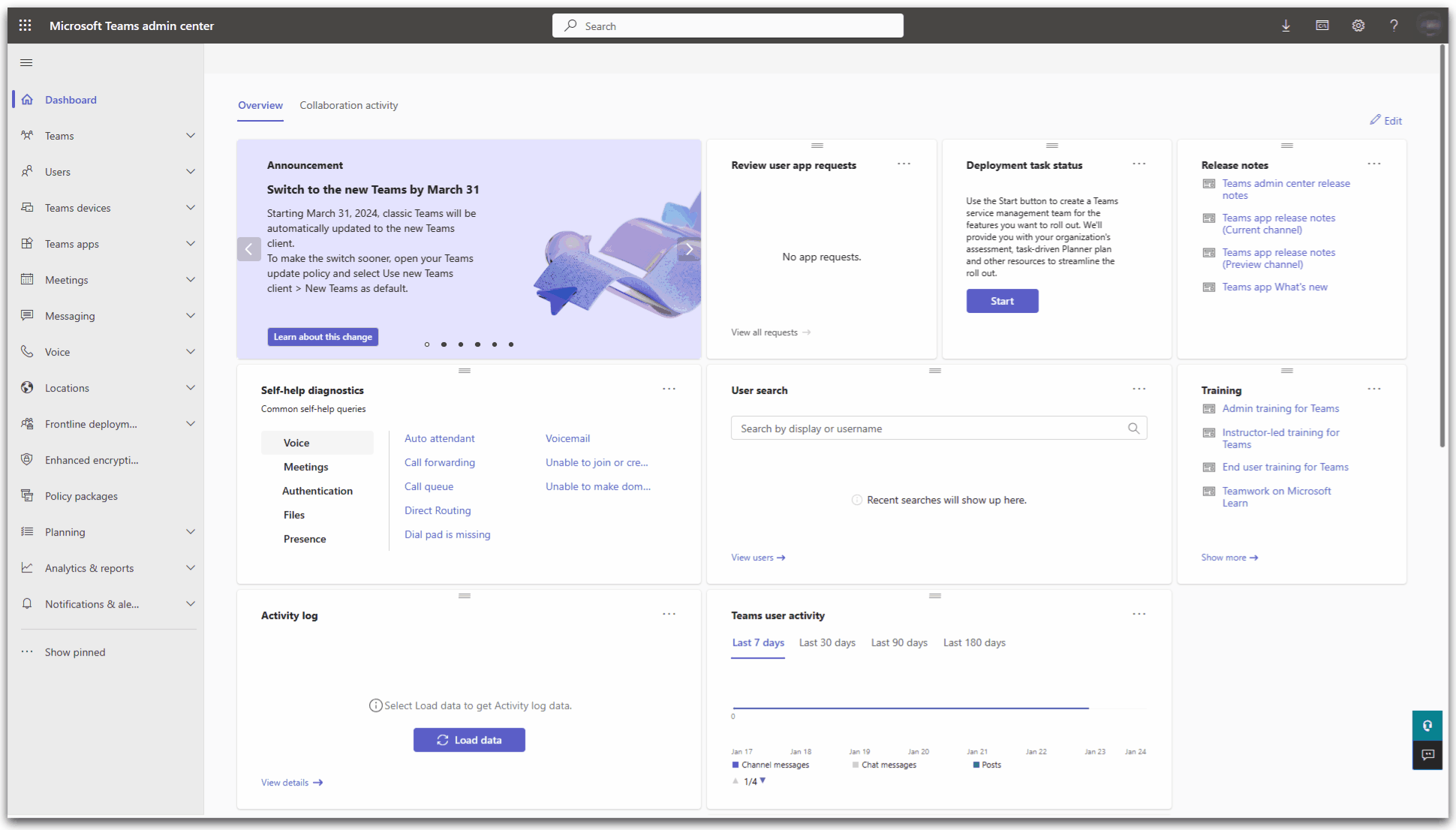This screenshot has height=830, width=1456.
Task: Click Learn about this change button
Action: point(323,337)
